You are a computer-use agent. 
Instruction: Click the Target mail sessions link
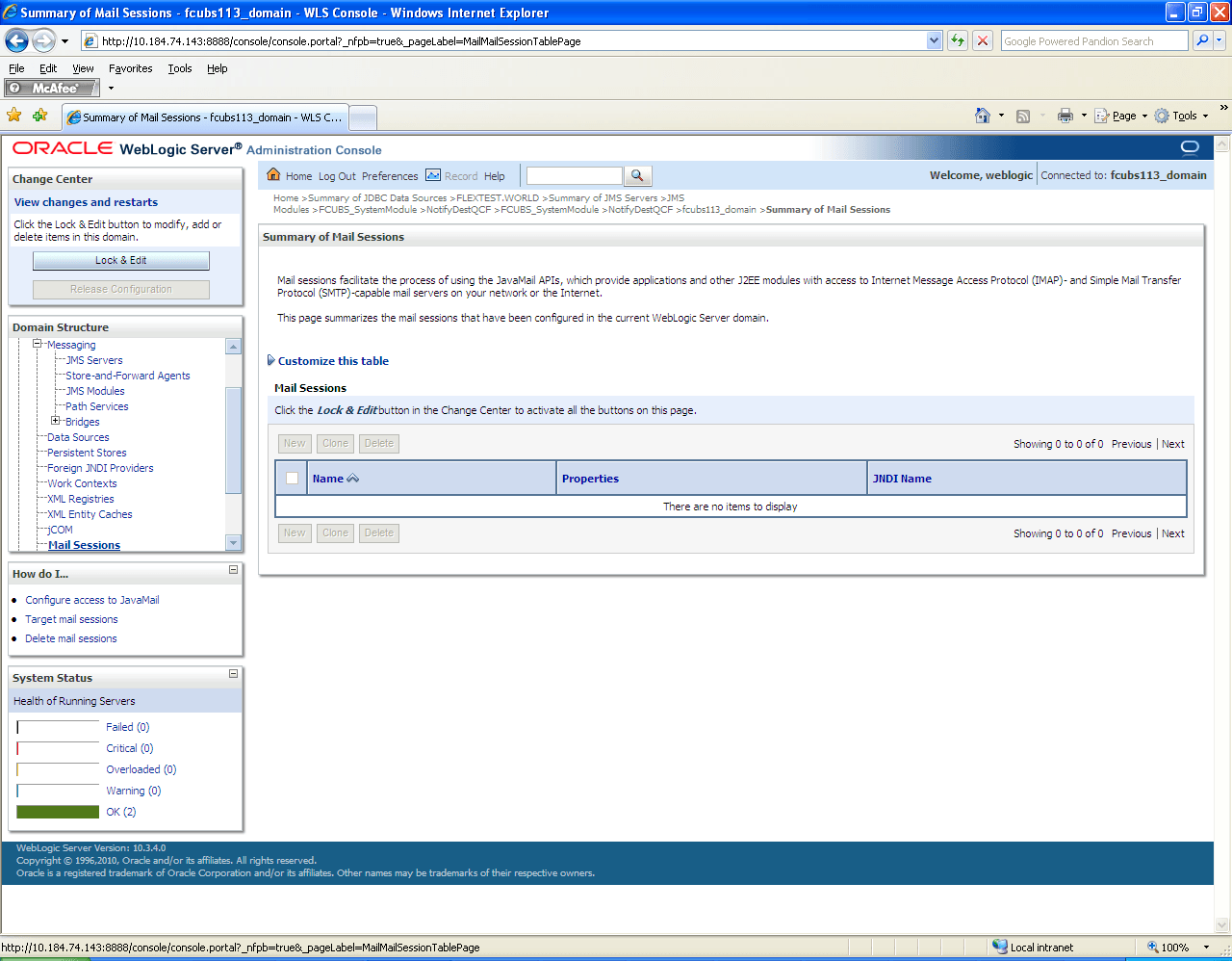pyautogui.click(x=71, y=619)
